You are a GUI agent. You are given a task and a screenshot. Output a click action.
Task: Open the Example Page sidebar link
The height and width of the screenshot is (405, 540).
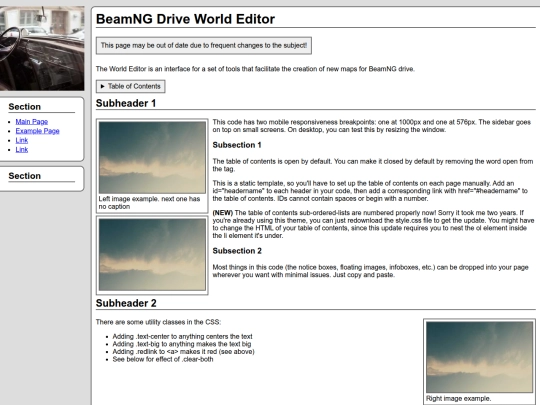[38, 131]
